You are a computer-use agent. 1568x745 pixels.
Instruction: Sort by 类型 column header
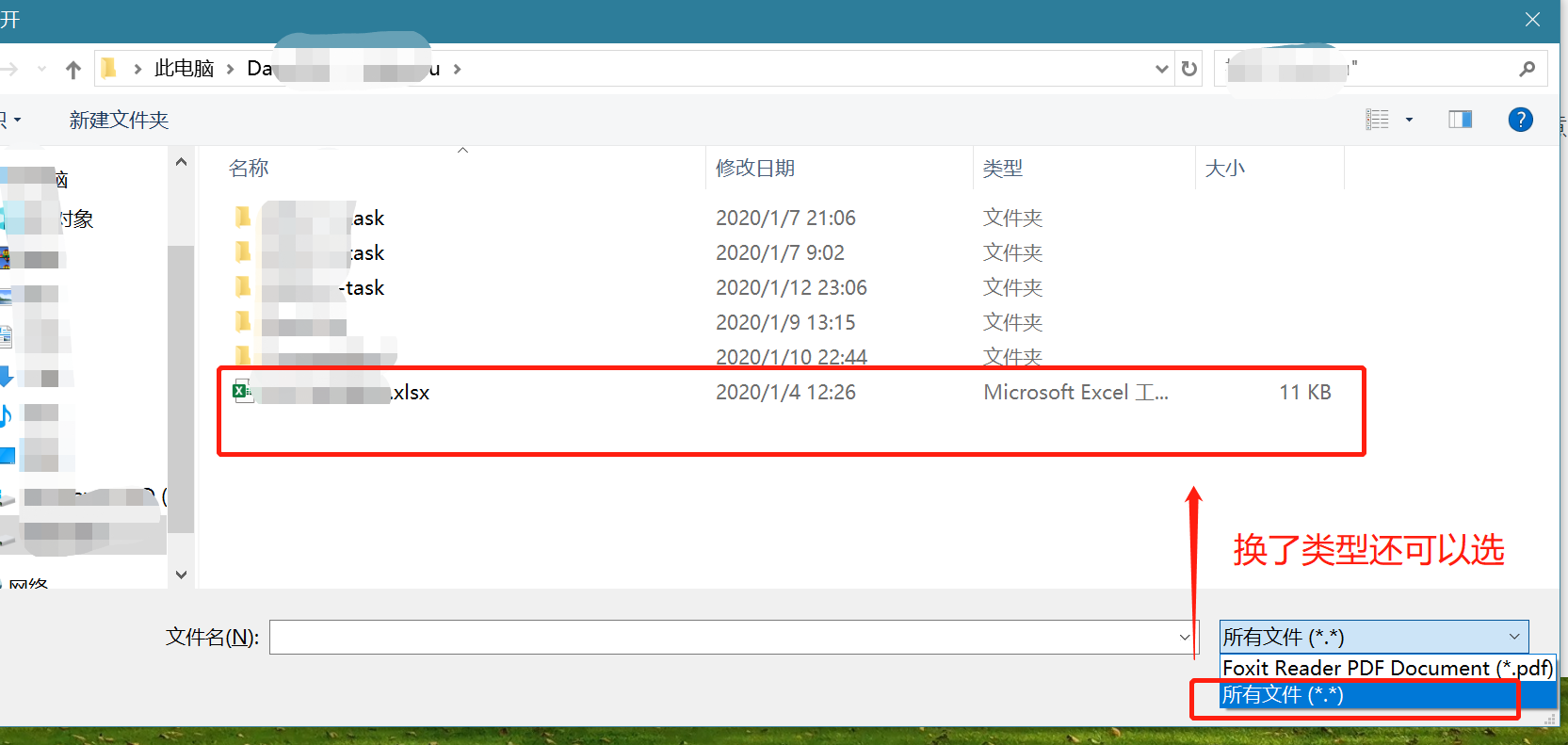(1003, 168)
